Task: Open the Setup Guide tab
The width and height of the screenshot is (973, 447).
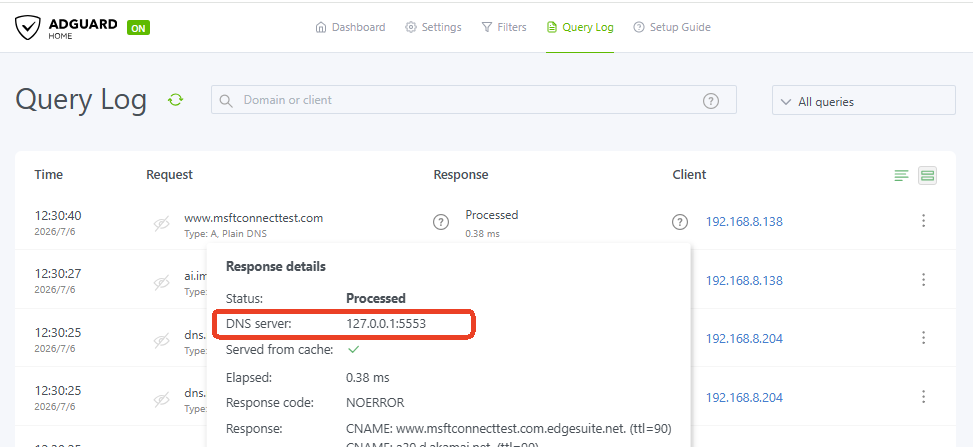Action: click(672, 27)
